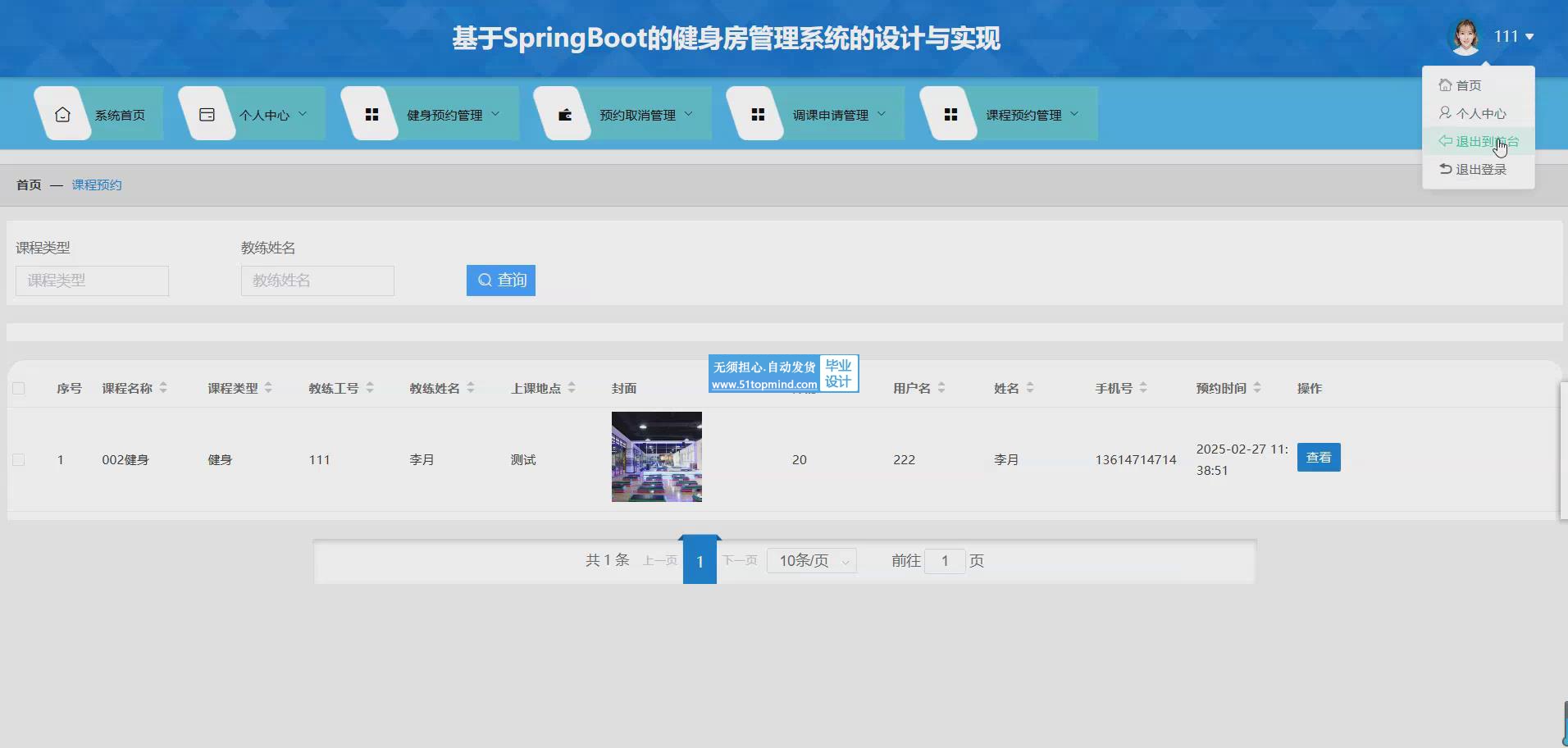Viewport: 1568px width, 748px height.
Task: Open the gym cover image thumbnail
Action: [656, 457]
